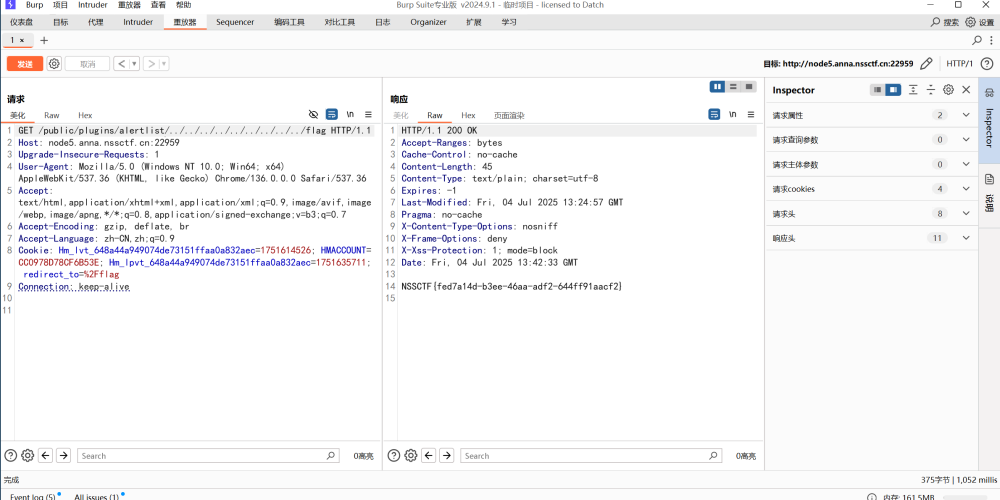Edit target with the pencil icon
This screenshot has width=1000, height=500.
tap(927, 64)
